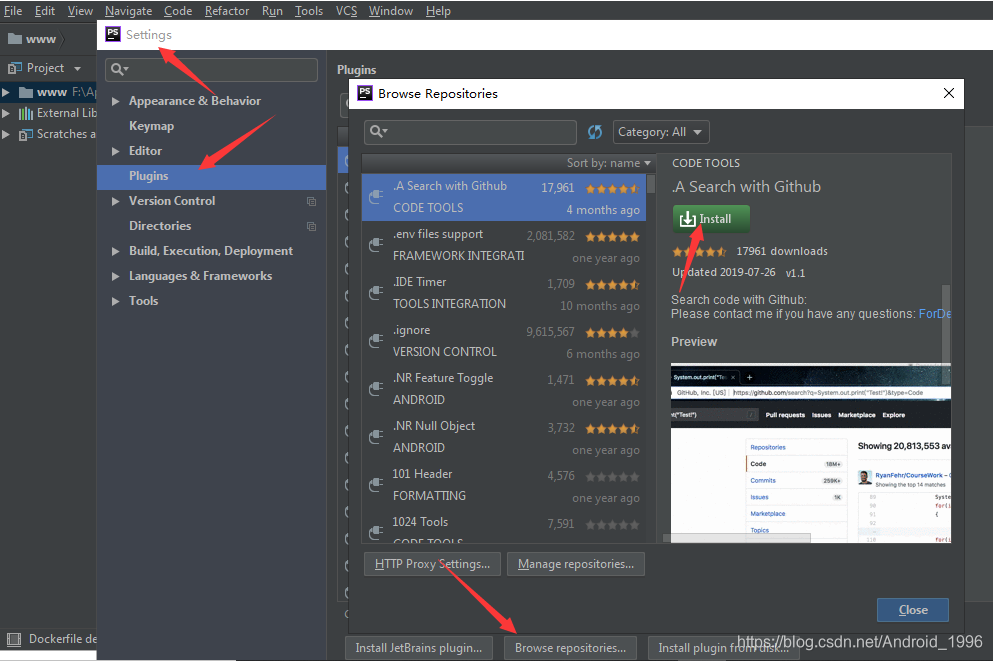
Task: Select 101 Header plugin row
Action: 503,485
